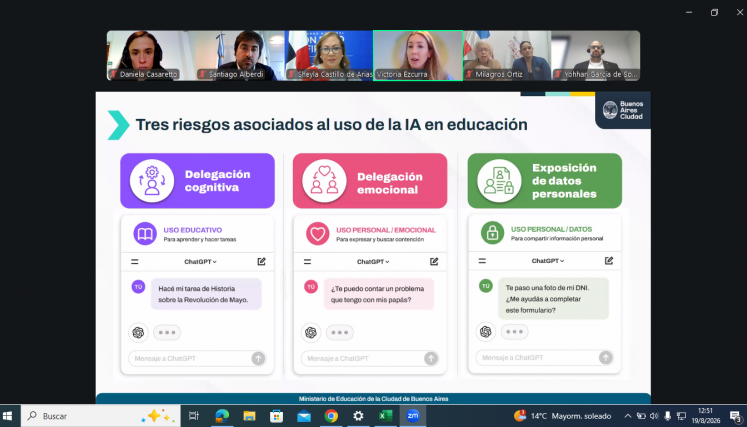747x427 pixels.
Task: Open Microsoft Store from taskbar
Action: (276, 416)
